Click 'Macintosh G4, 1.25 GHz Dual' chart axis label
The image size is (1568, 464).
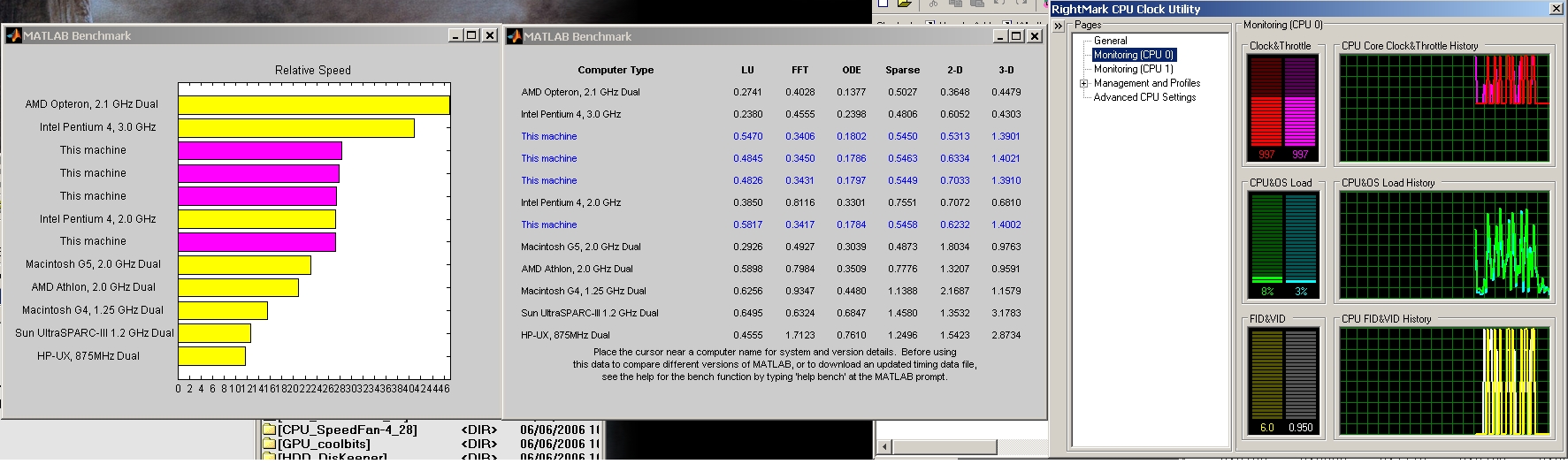point(93,310)
